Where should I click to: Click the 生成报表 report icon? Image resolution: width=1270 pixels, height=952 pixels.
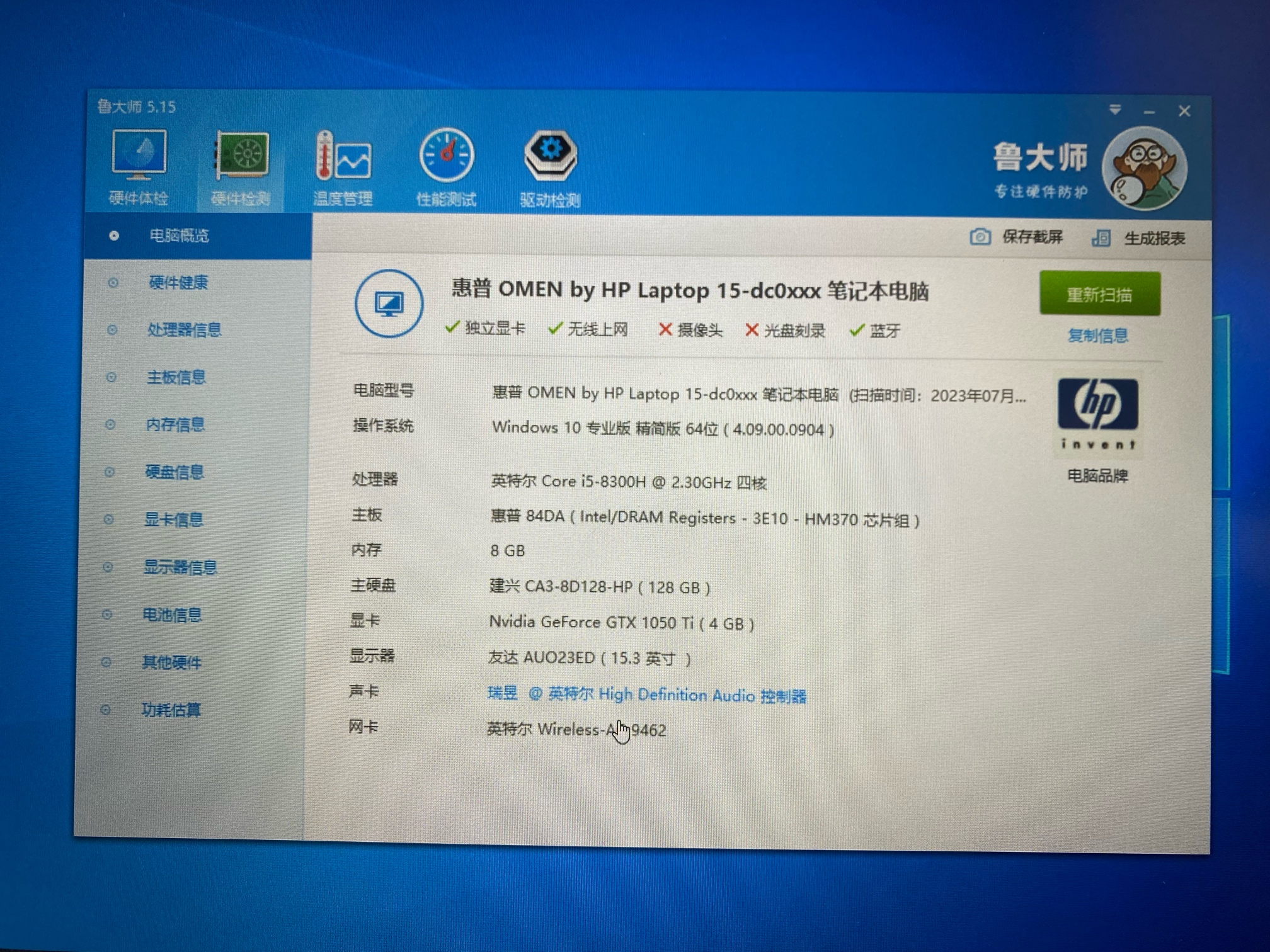pyautogui.click(x=1101, y=238)
